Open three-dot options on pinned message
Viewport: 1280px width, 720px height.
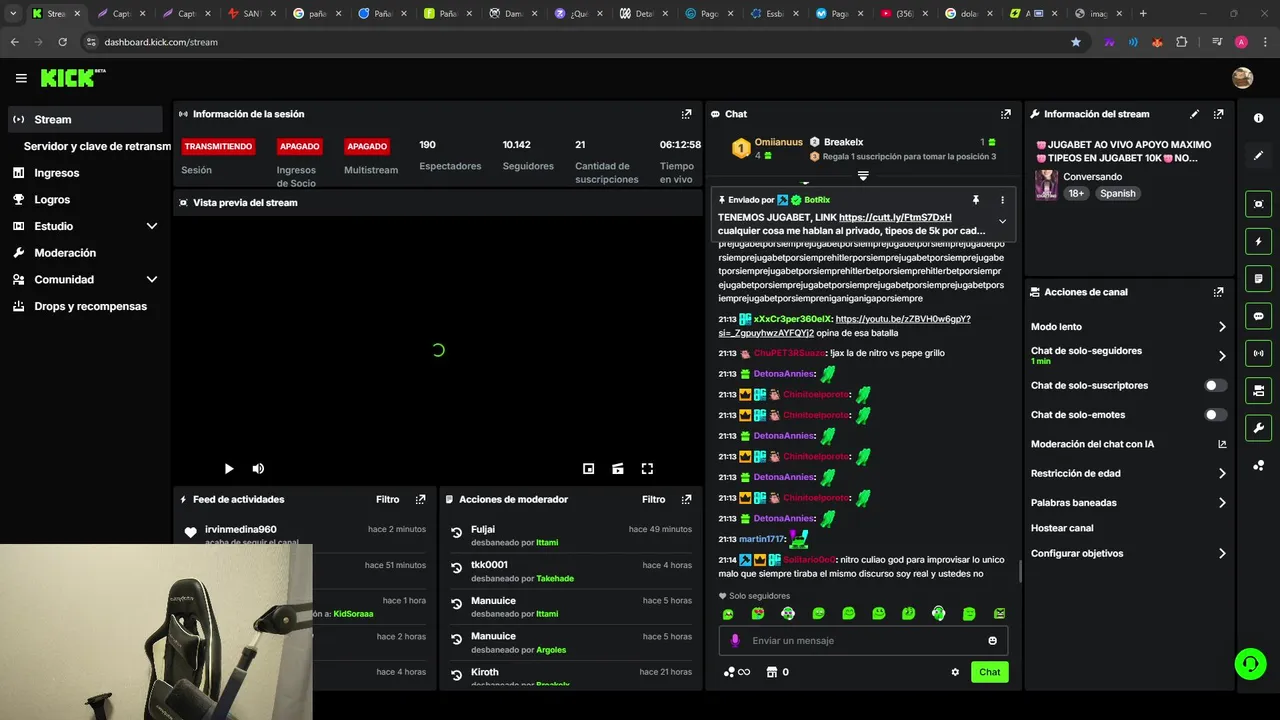[x=1002, y=200]
